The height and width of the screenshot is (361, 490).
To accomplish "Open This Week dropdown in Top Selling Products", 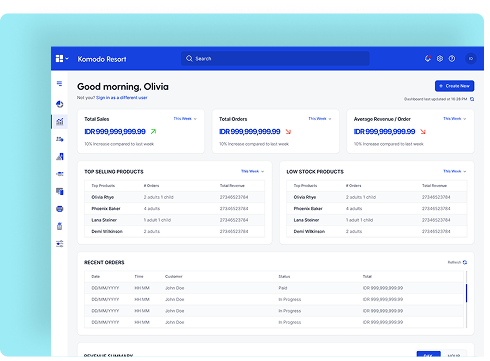I will point(253,171).
